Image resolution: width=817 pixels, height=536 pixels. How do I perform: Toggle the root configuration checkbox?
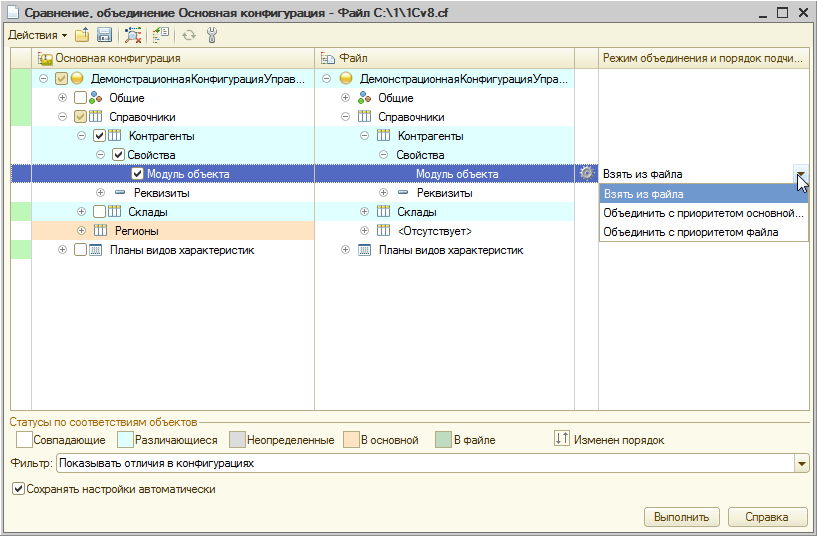61,79
